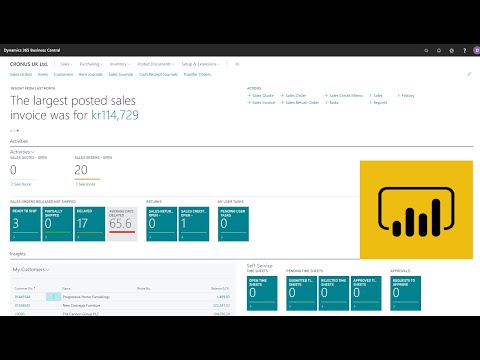Screen dimensions: 480x360
Task: Open the hamburger menu beside Setup & Extensions
Action: tap(237, 64)
